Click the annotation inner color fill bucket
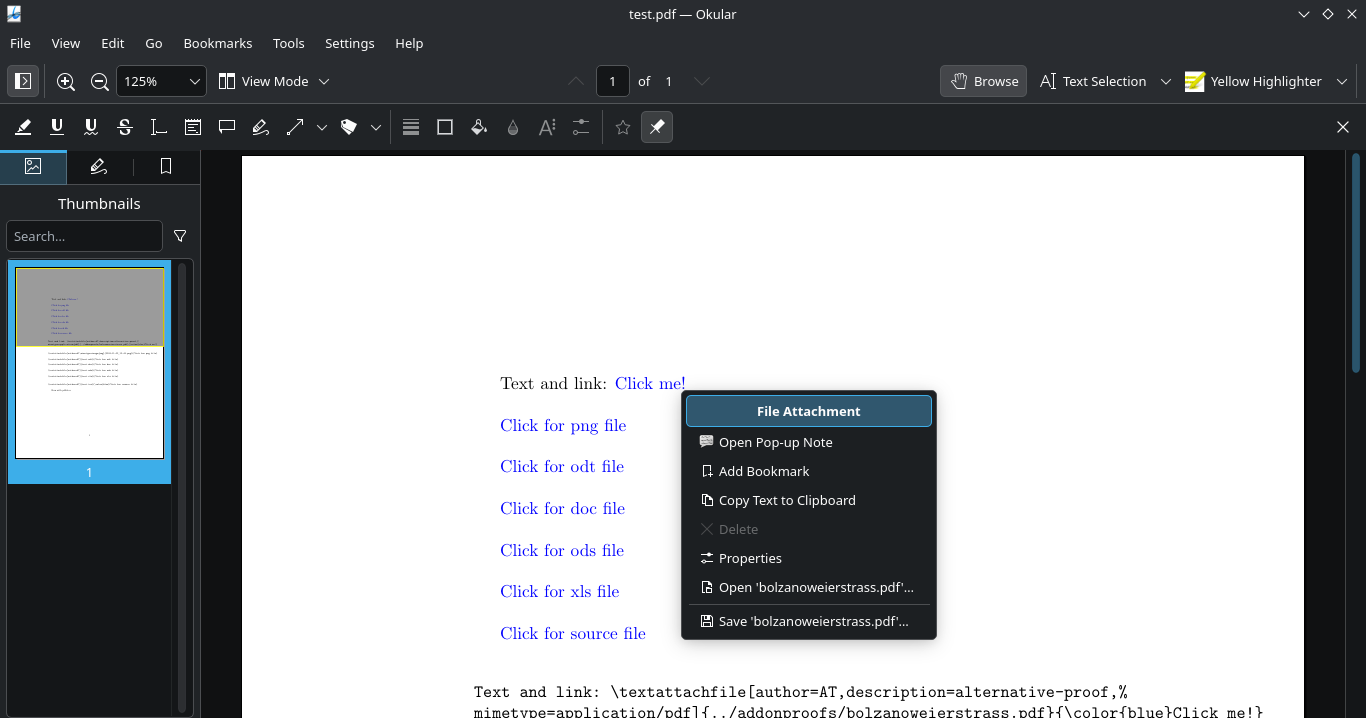 (x=479, y=127)
